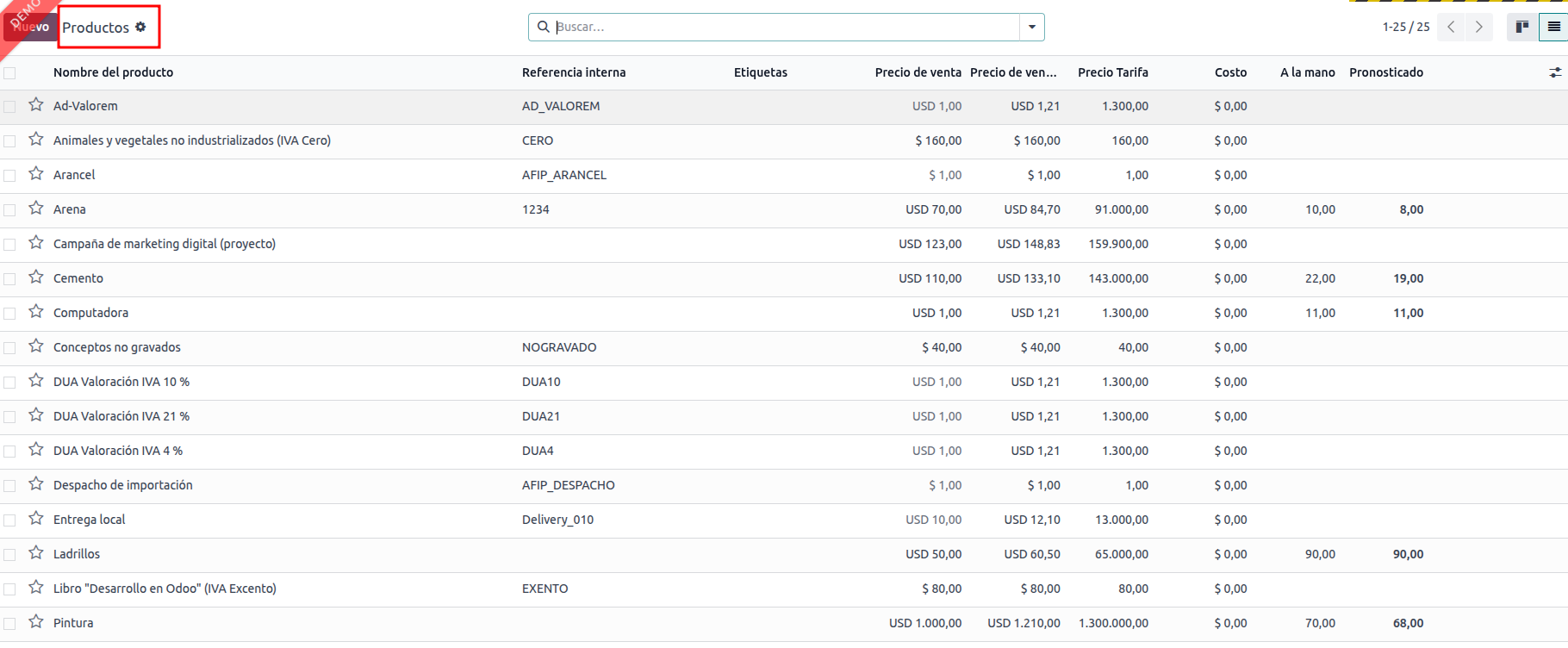The image size is (1568, 648).
Task: Select the Computadora row checkbox
Action: click(9, 314)
